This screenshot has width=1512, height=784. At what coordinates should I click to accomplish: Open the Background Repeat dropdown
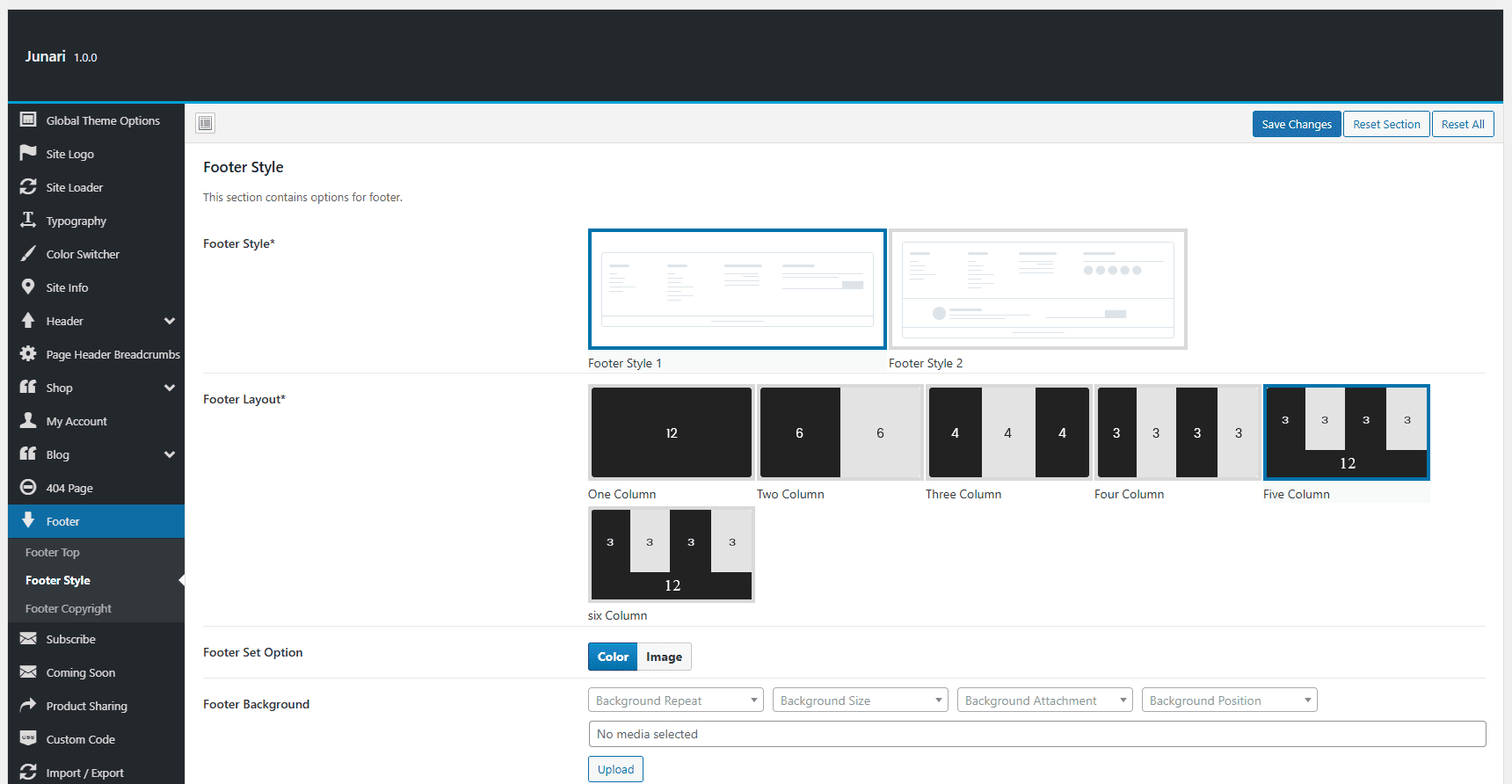tap(675, 701)
